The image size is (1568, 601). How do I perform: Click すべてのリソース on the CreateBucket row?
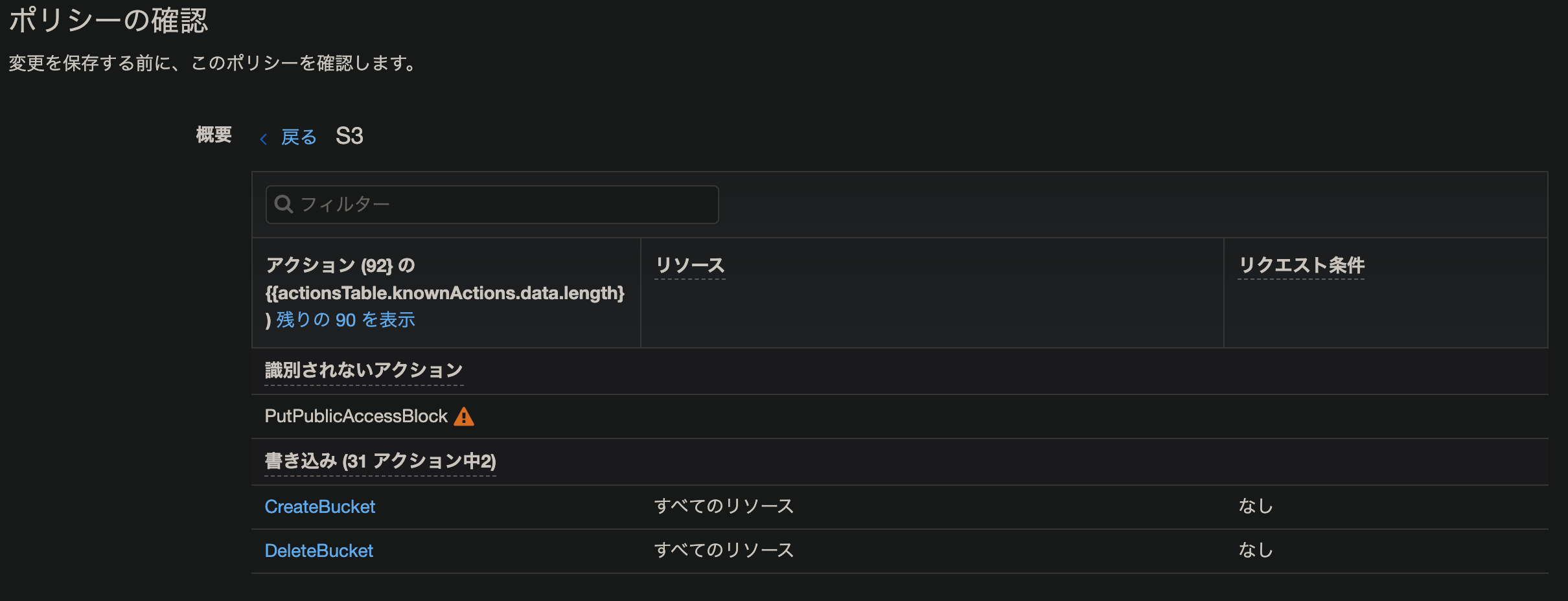tap(724, 506)
